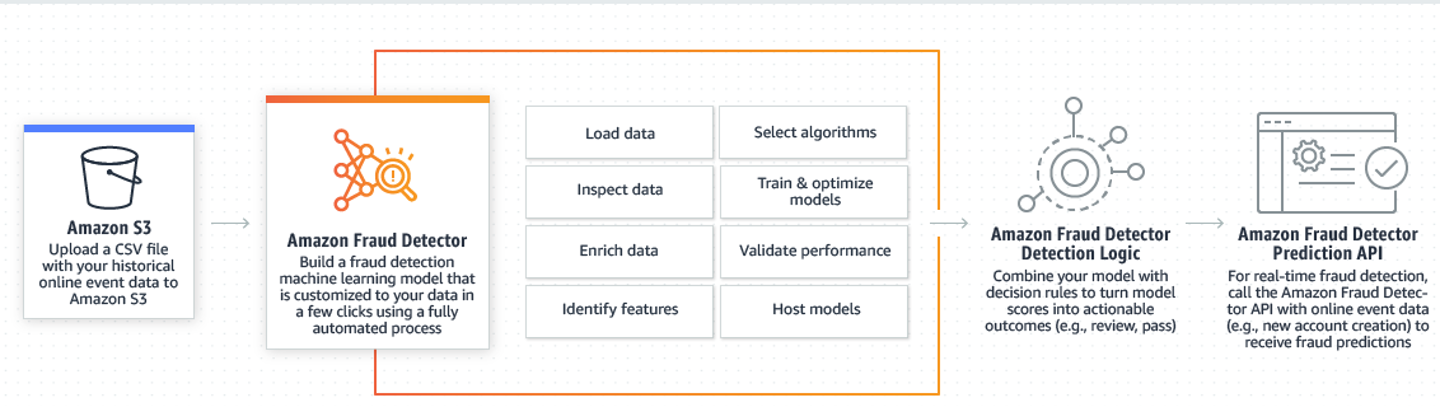
Task: Click the arrow pointing to Prediction API
Action: click(1204, 222)
